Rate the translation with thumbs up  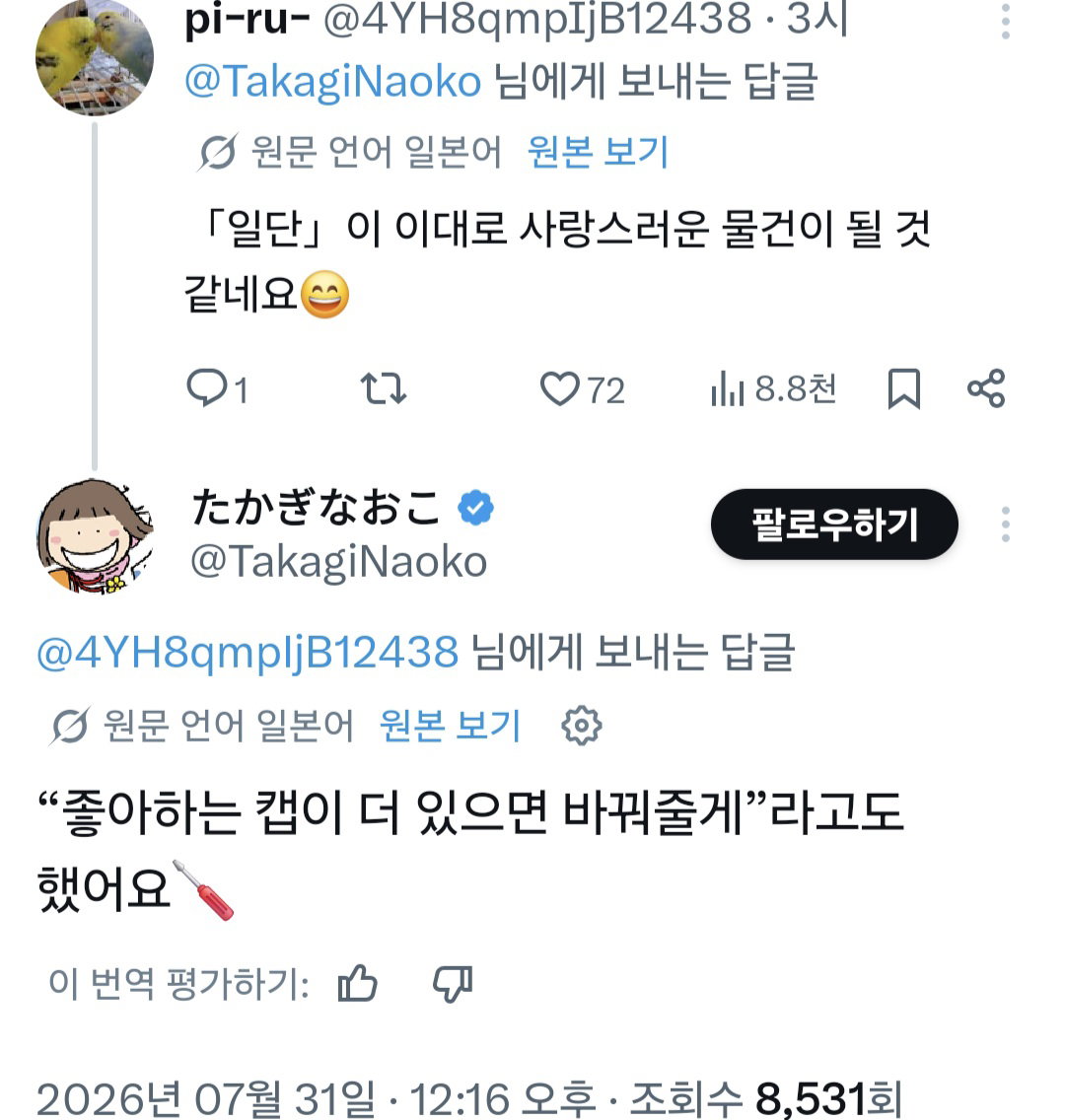click(357, 984)
